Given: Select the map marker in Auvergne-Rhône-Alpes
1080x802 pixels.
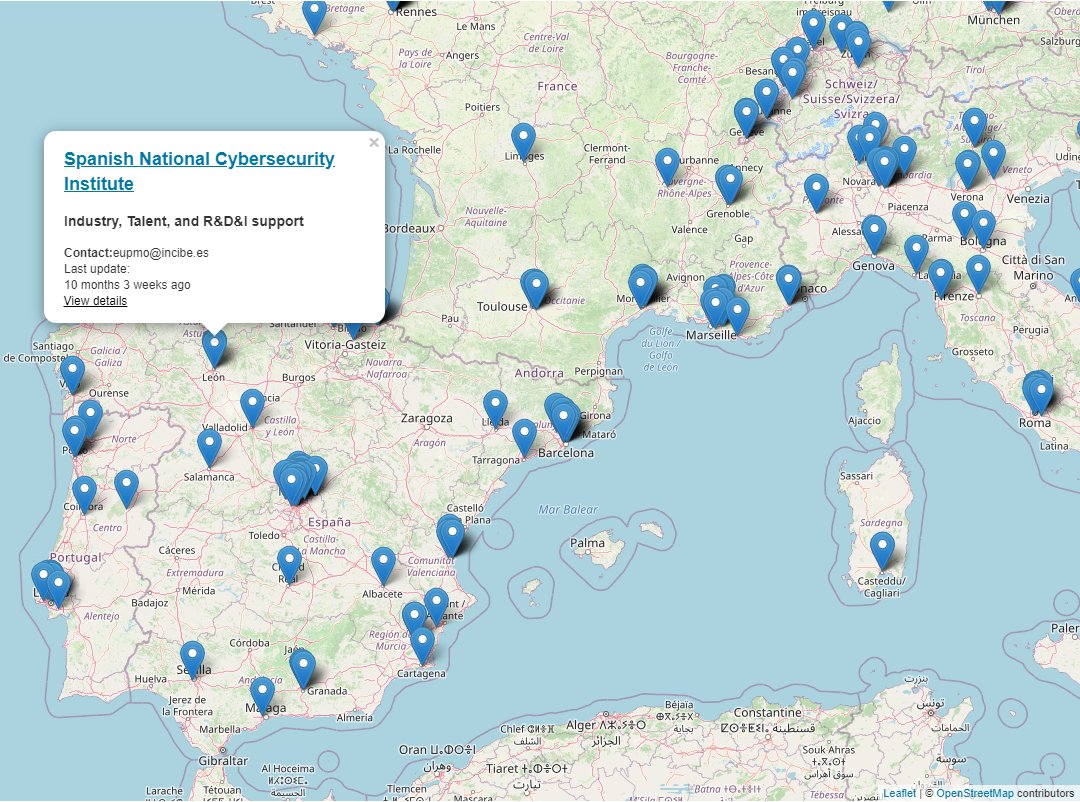Looking at the screenshot, I should click(667, 167).
